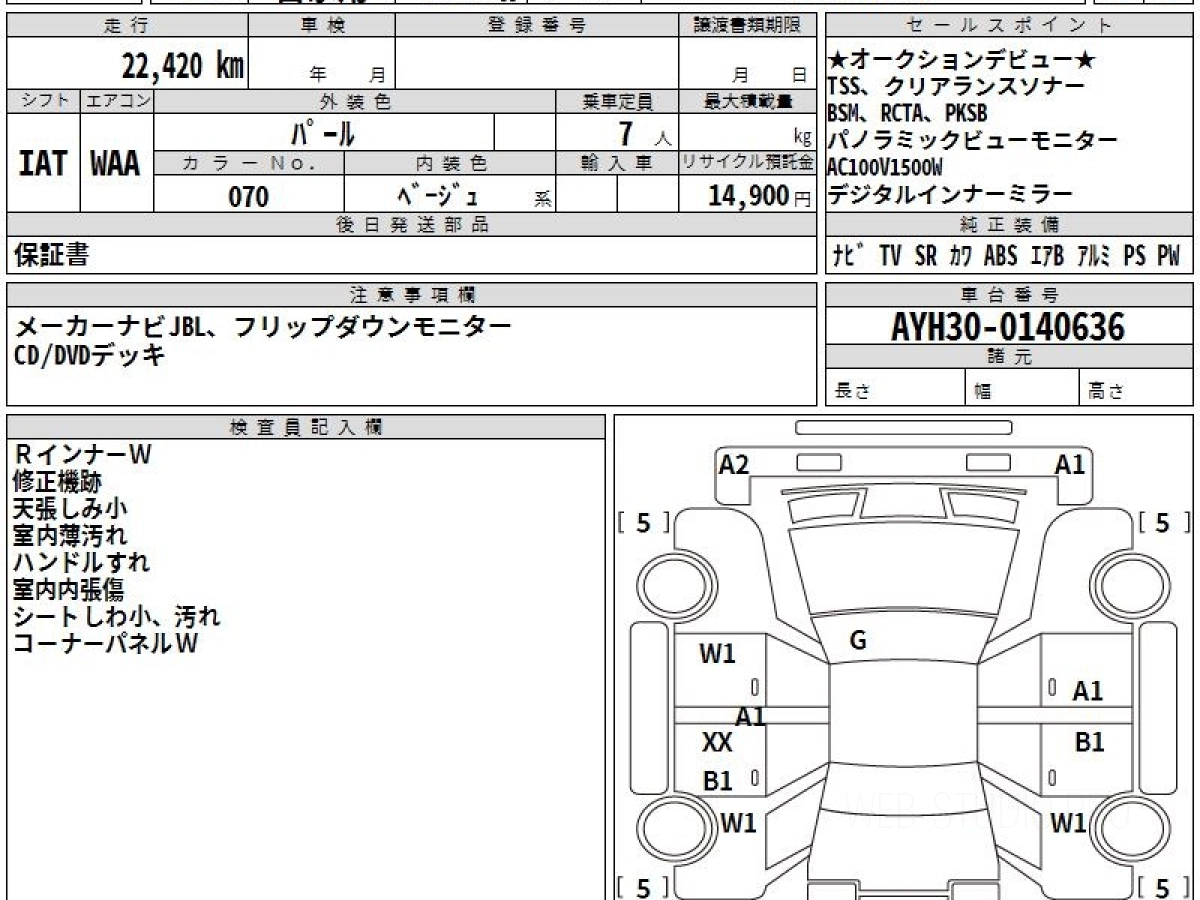Screen dimensions: 1200x900
Task: Select the 長さ dimension label
Action: tap(853, 392)
